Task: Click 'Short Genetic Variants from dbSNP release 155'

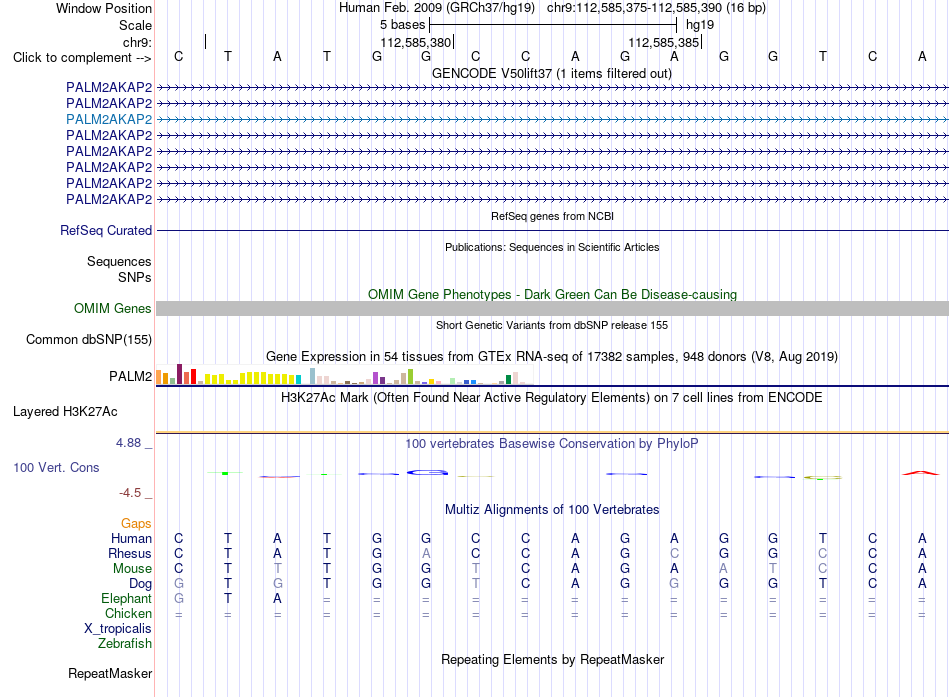Action: pos(552,325)
